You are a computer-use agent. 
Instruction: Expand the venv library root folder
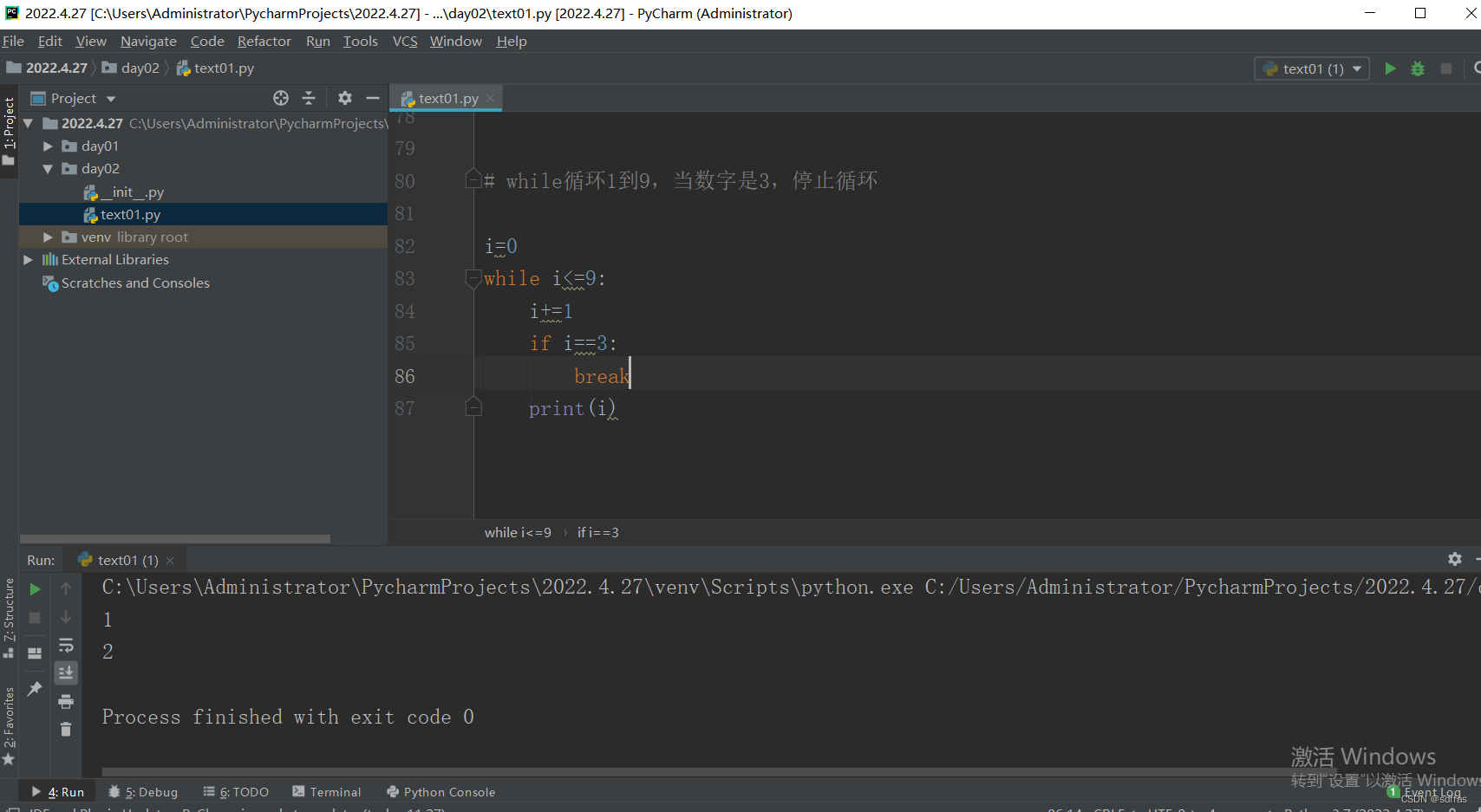(48, 237)
